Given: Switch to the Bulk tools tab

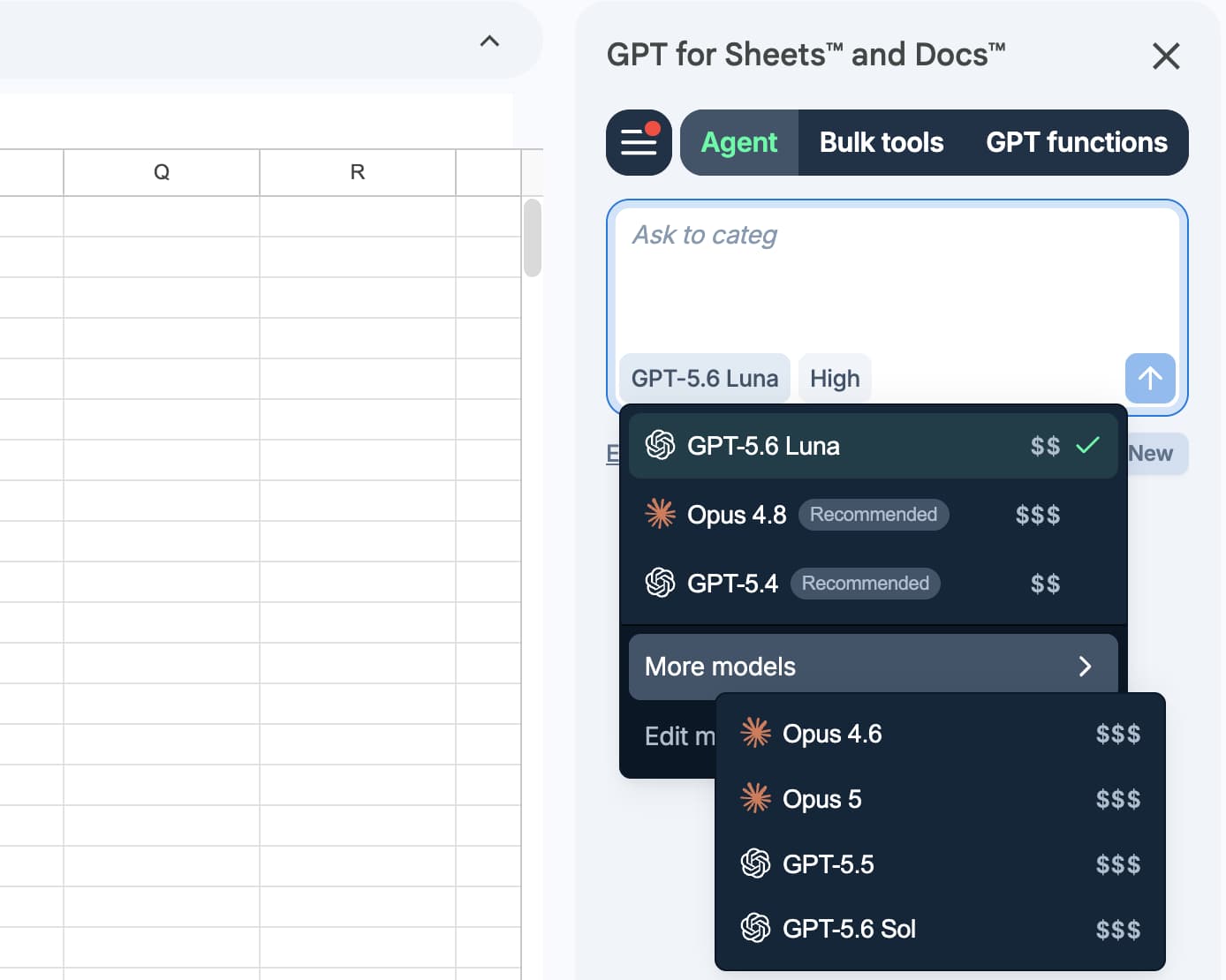Looking at the screenshot, I should click(882, 142).
